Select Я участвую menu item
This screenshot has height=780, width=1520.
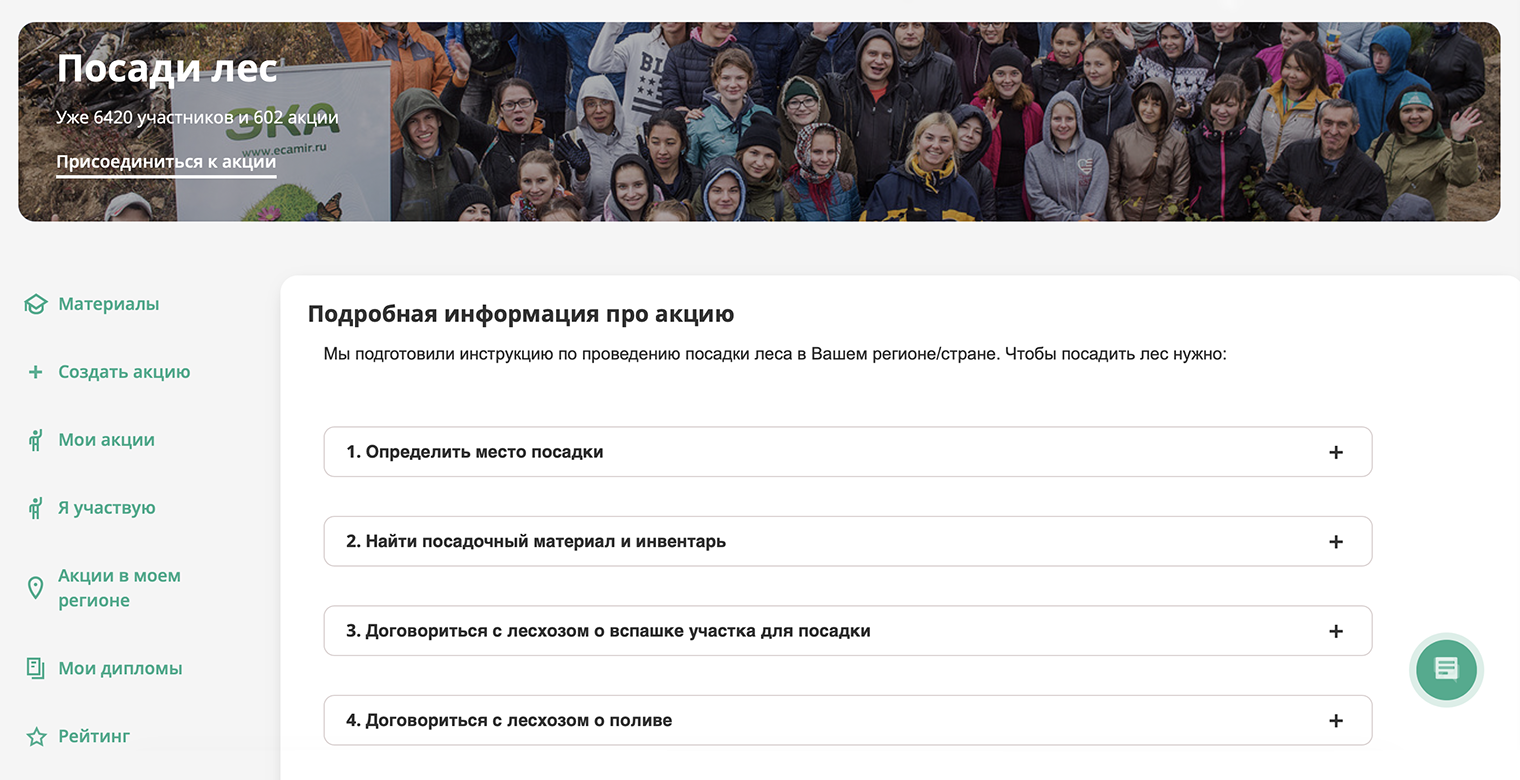pyautogui.click(x=106, y=508)
